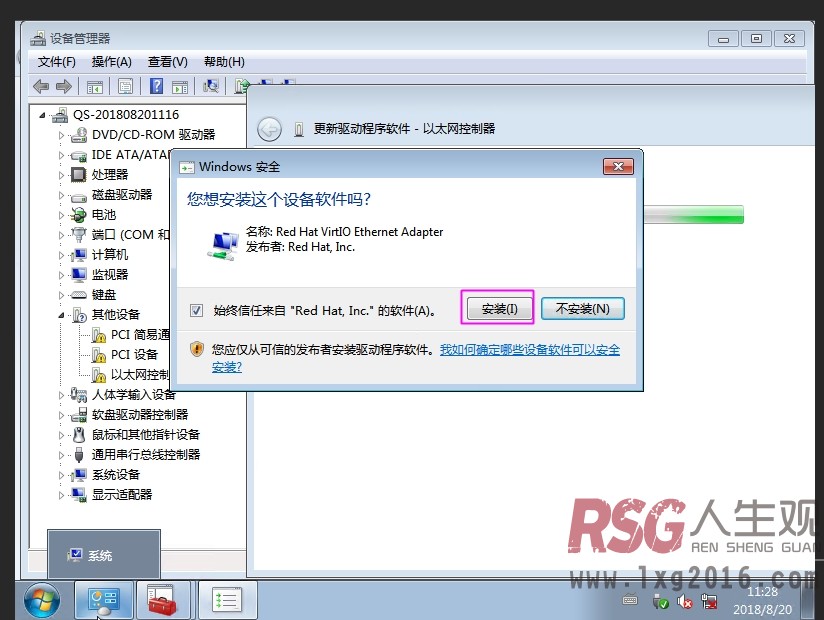Open the 操作(A) menu
This screenshot has width=824, height=620.
click(x=111, y=62)
